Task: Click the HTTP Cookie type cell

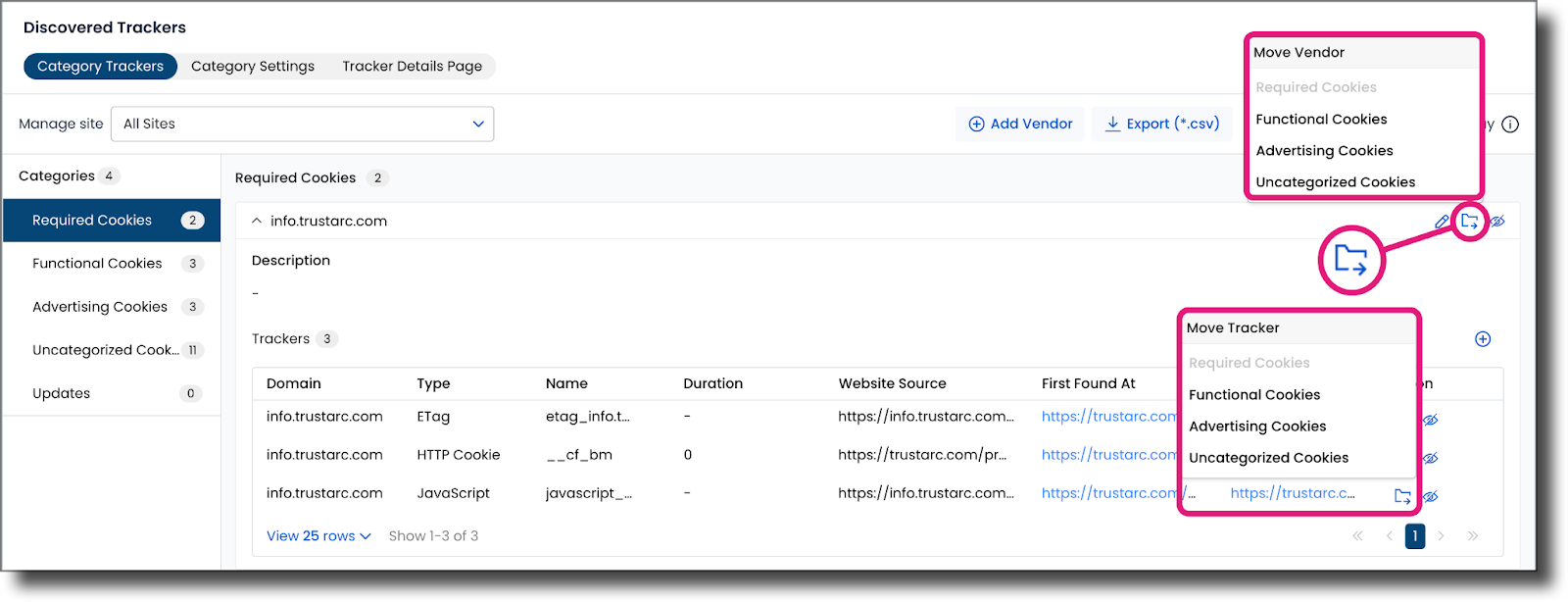Action: 458,454
